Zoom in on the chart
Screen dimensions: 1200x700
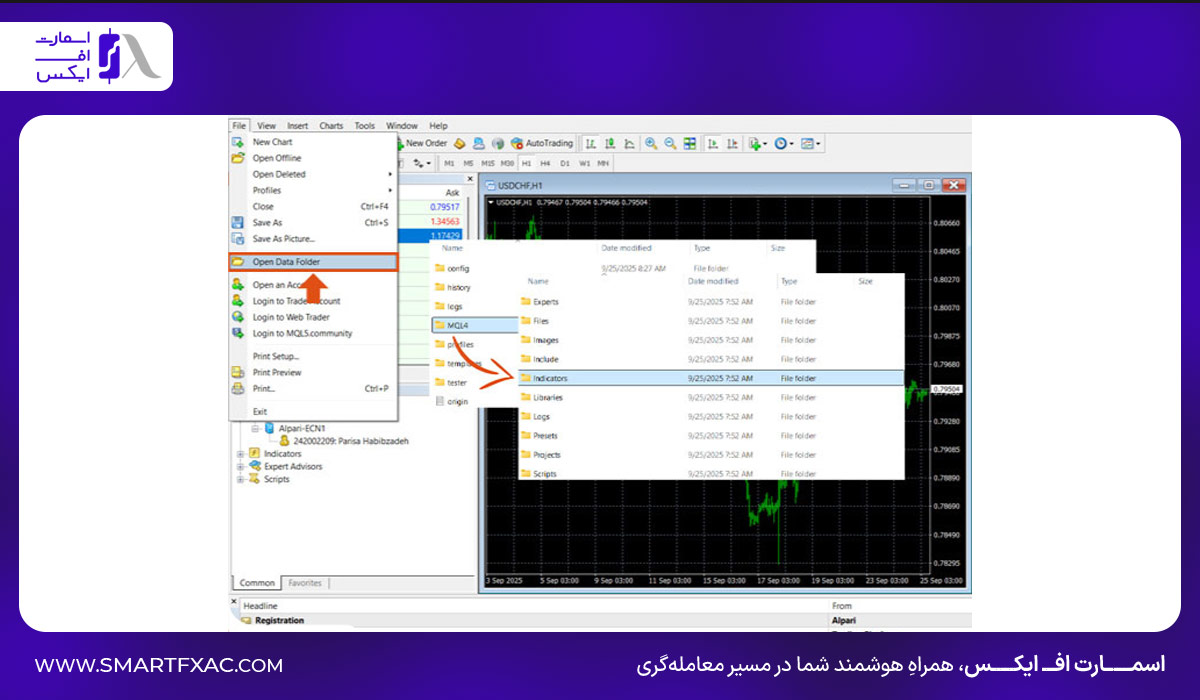[651, 144]
